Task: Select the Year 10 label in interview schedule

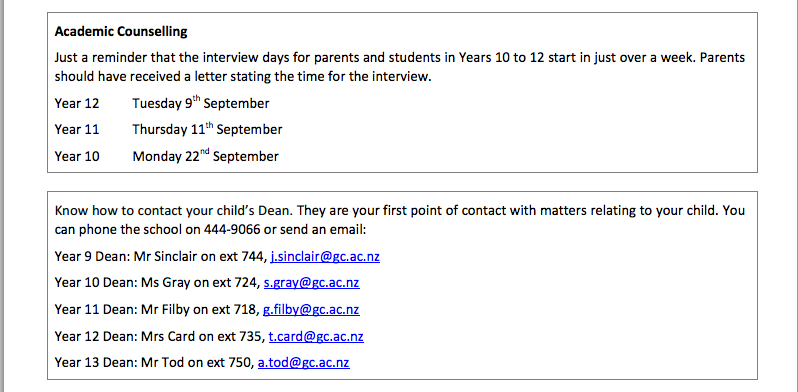Action: click(77, 156)
